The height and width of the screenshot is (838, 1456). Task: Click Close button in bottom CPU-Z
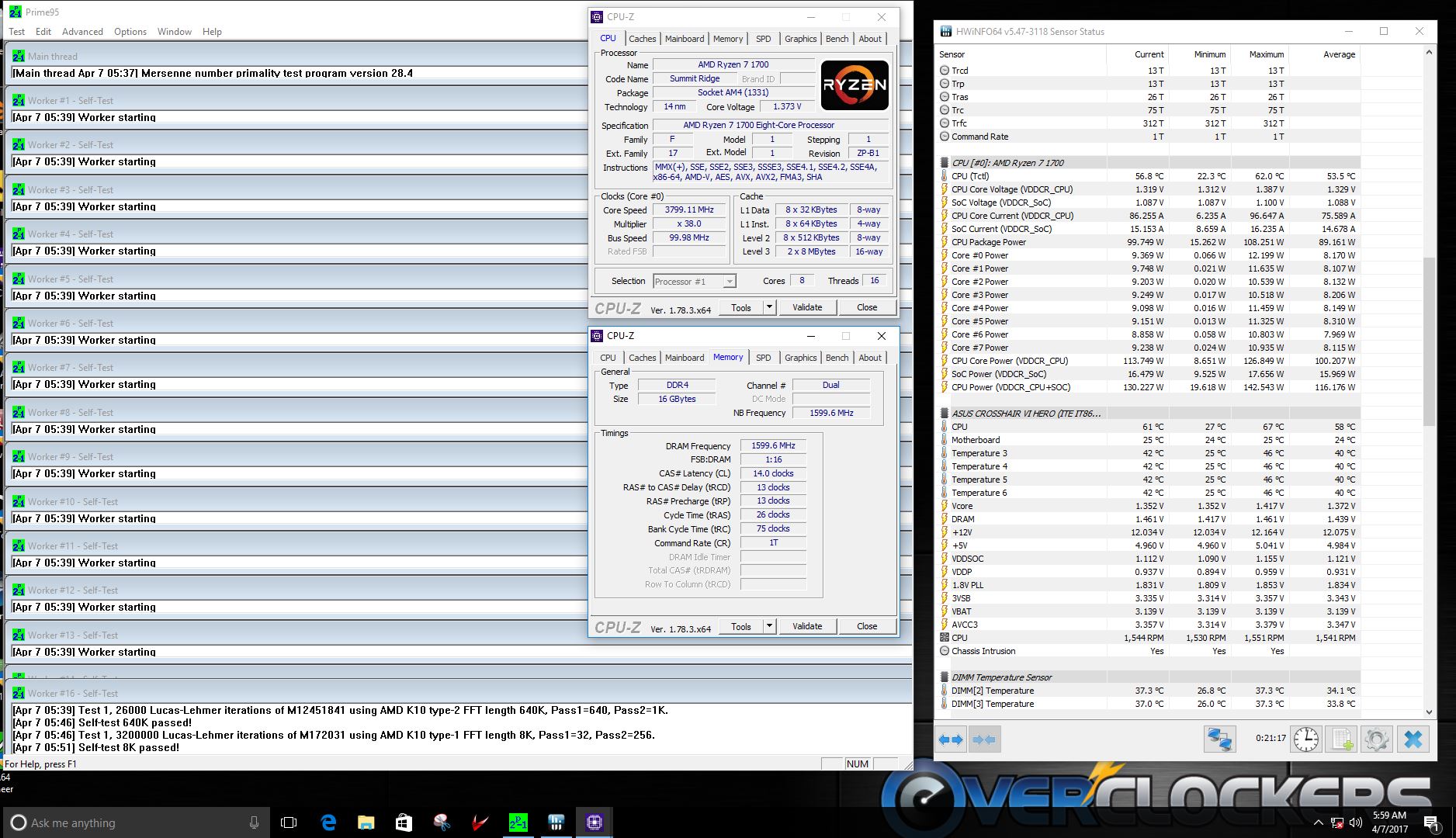pos(867,626)
